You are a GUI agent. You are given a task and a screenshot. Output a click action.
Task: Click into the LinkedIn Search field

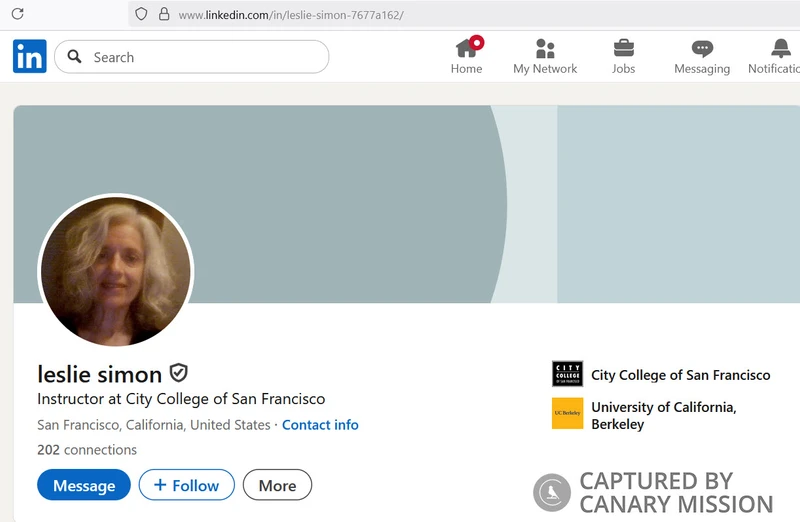[191, 57]
